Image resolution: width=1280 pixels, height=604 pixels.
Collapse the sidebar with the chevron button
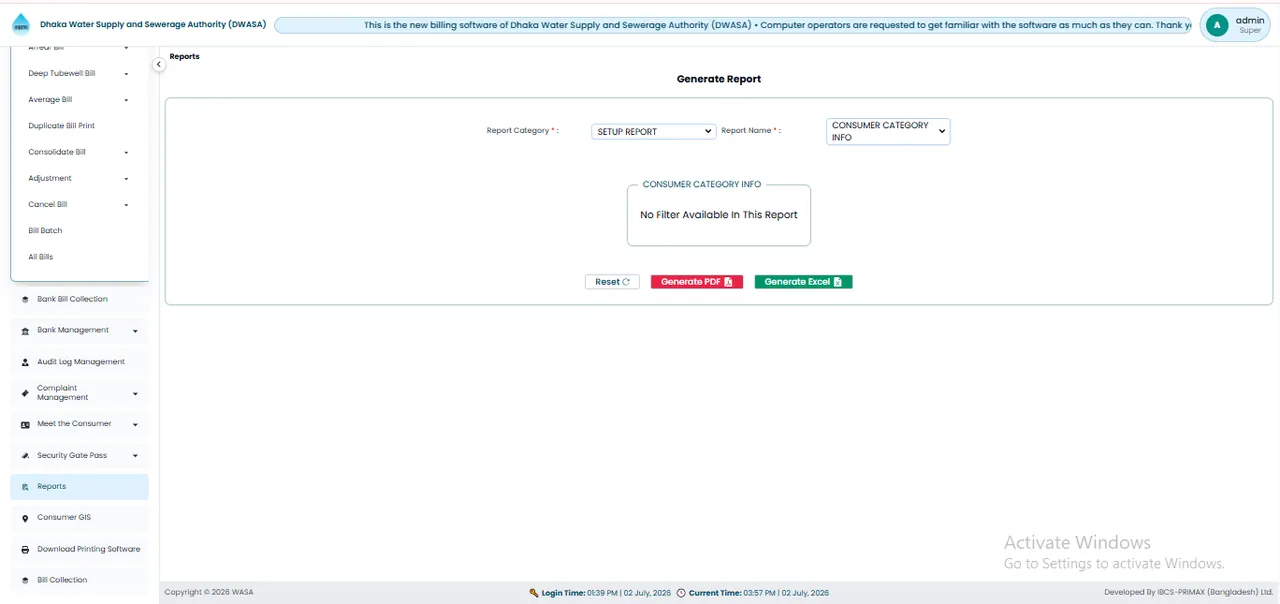pyautogui.click(x=158, y=64)
